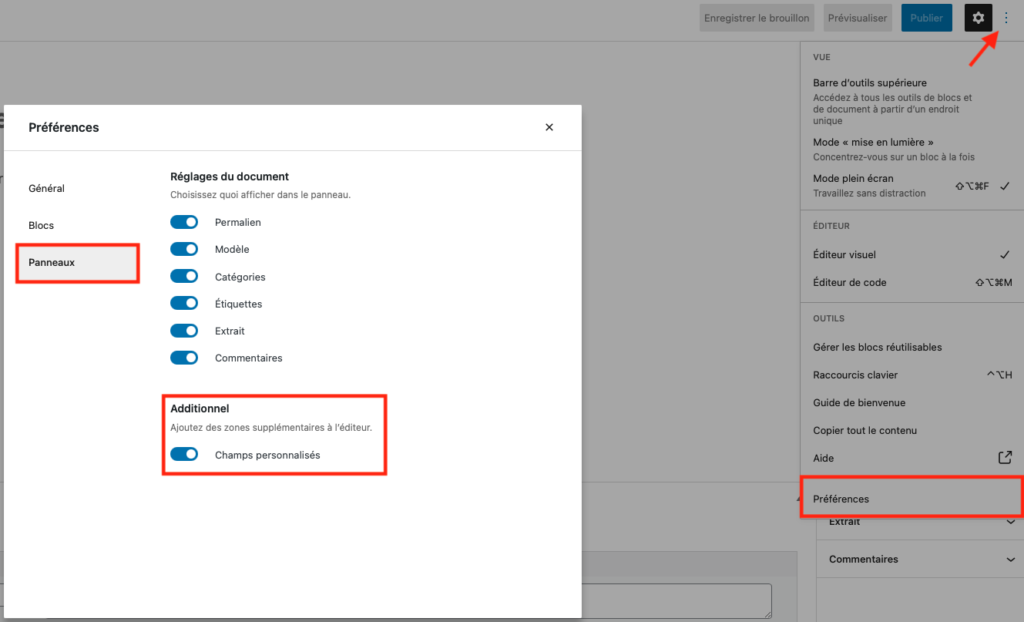The height and width of the screenshot is (622, 1024).
Task: Select the Général preferences tab
Action: pyautogui.click(x=47, y=188)
